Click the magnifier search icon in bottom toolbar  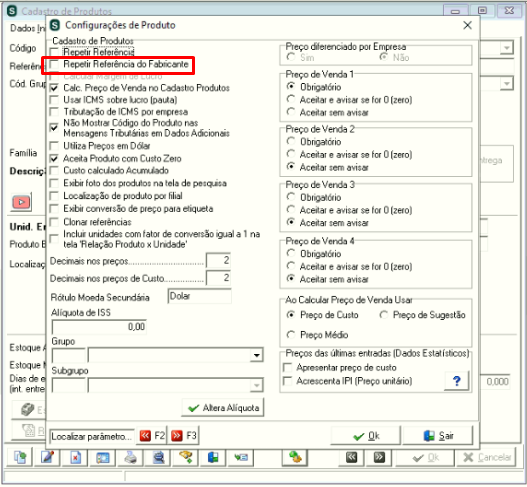158,457
